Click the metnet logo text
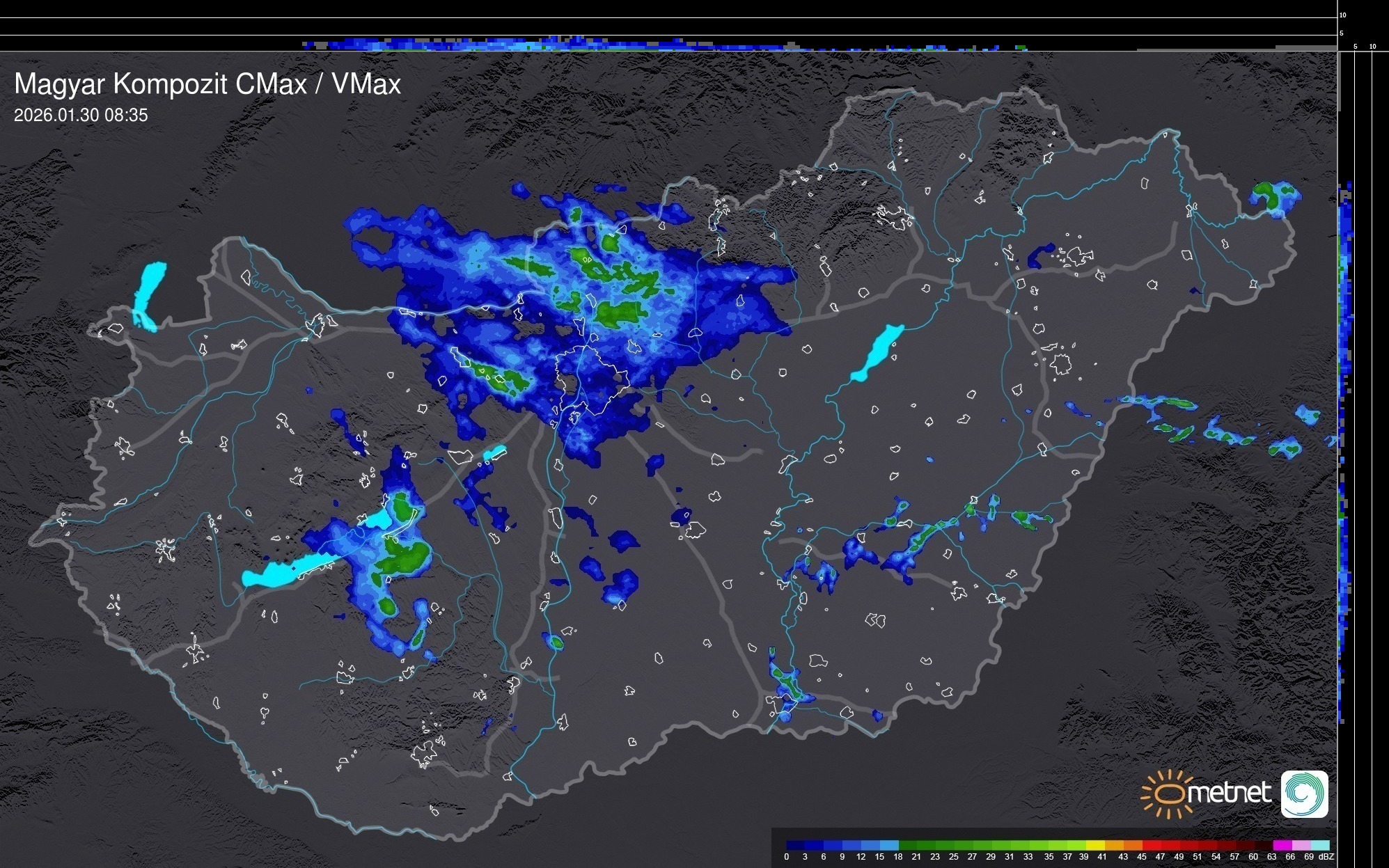The image size is (1389, 868). 1229,794
